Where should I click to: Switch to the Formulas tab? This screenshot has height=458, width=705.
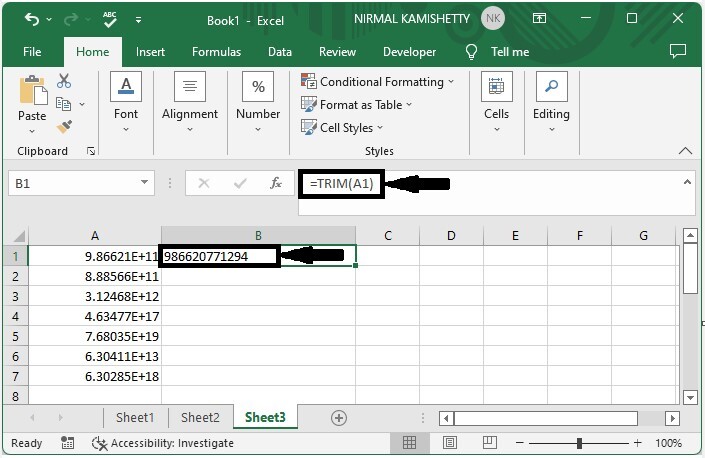coord(216,52)
